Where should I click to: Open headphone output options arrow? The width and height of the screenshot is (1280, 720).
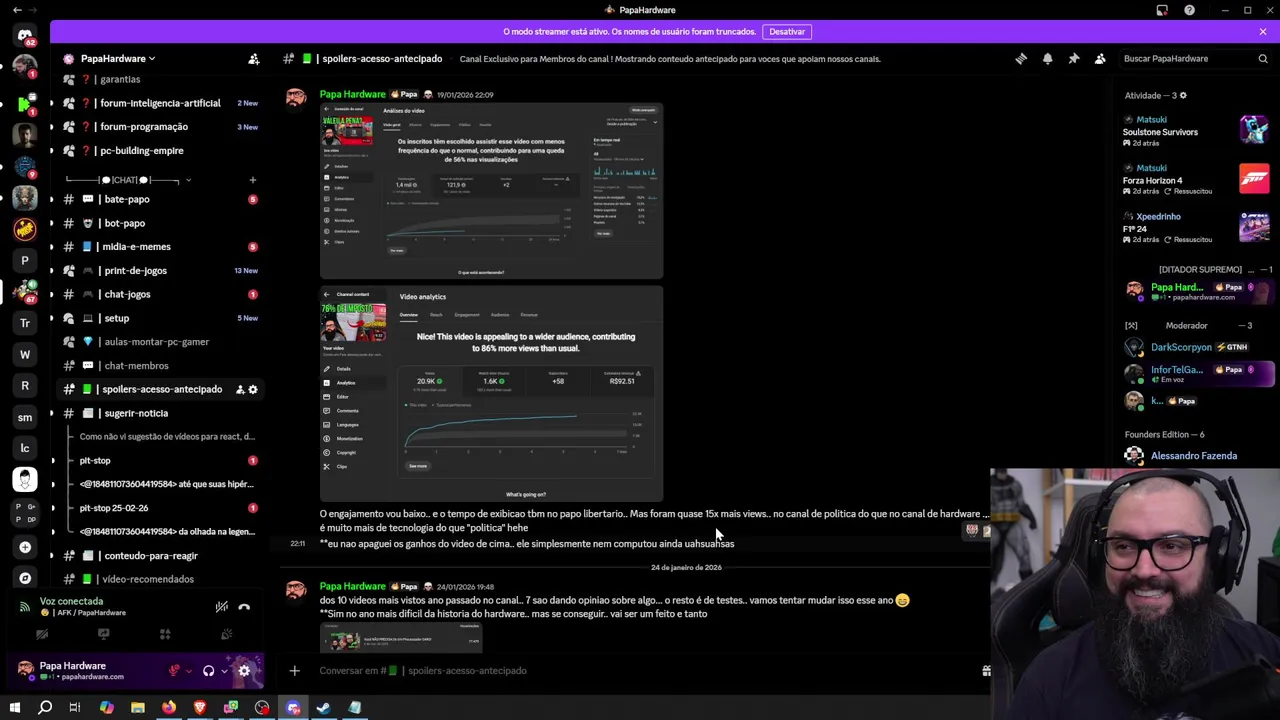coord(224,671)
